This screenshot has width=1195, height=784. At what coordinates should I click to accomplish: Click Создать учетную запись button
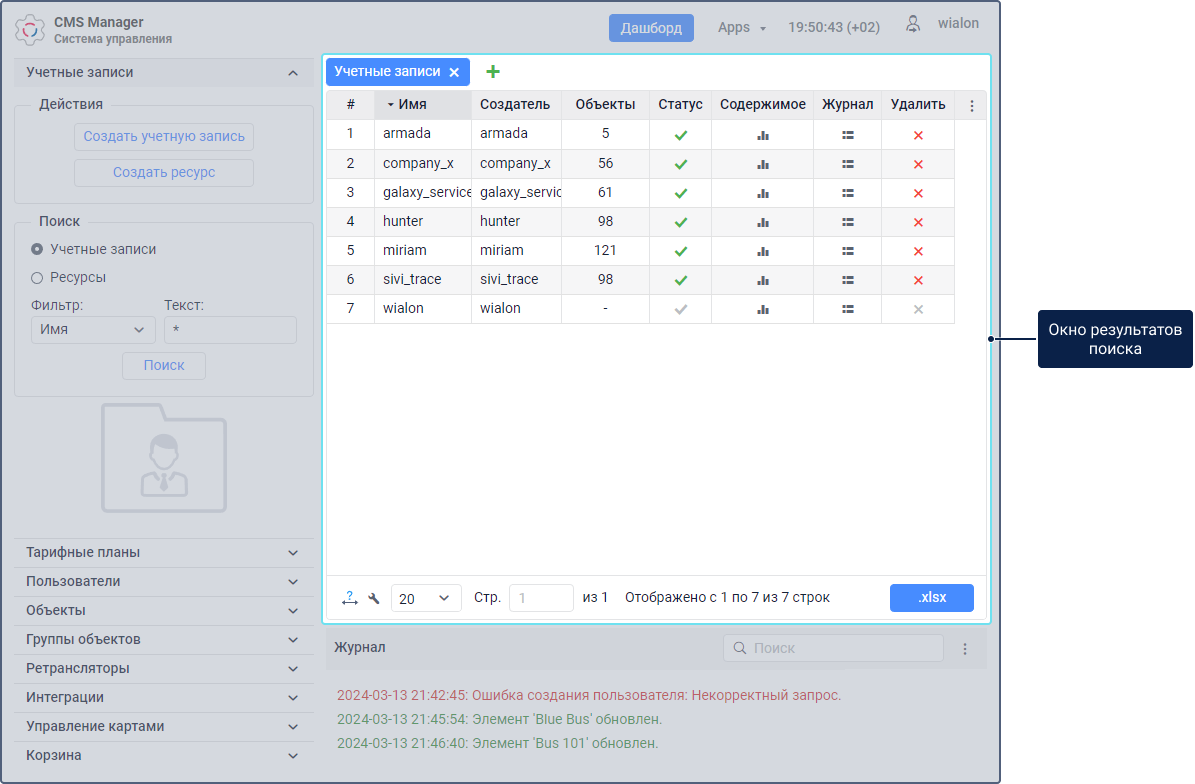pyautogui.click(x=164, y=137)
